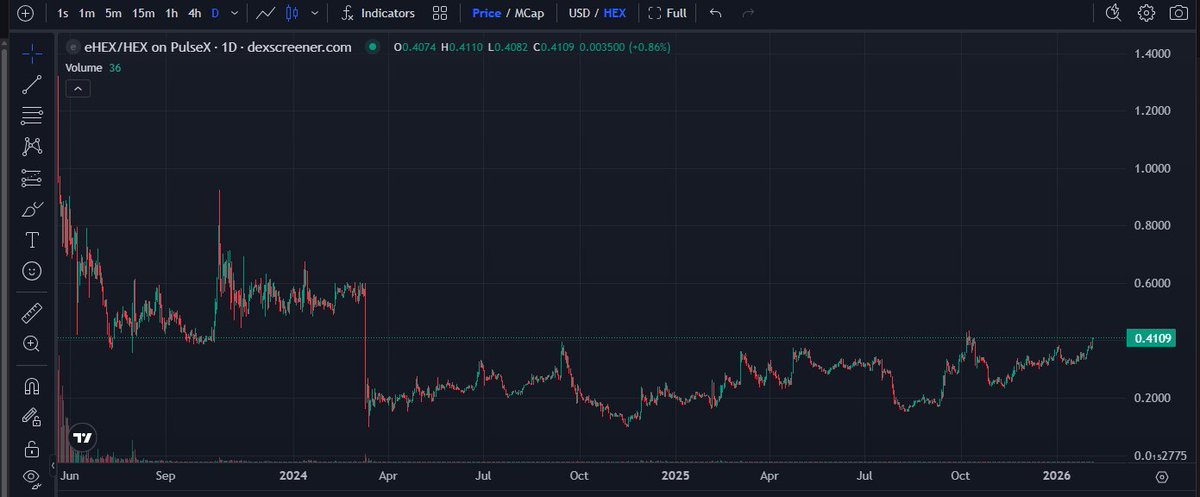Select the ruler measure tool
Image resolution: width=1200 pixels, height=497 pixels.
32,313
